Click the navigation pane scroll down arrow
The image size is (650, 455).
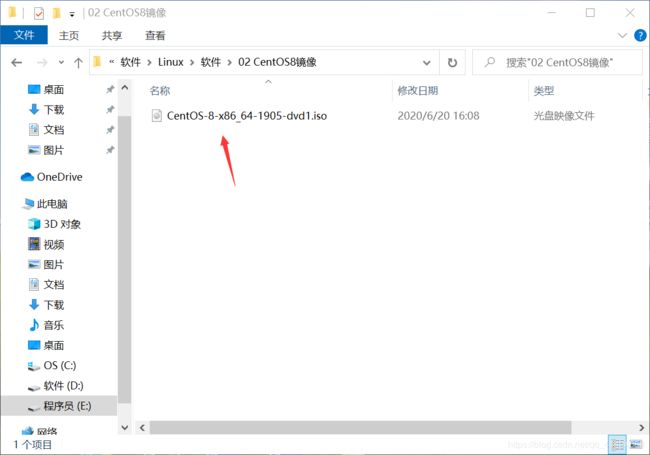point(125,427)
